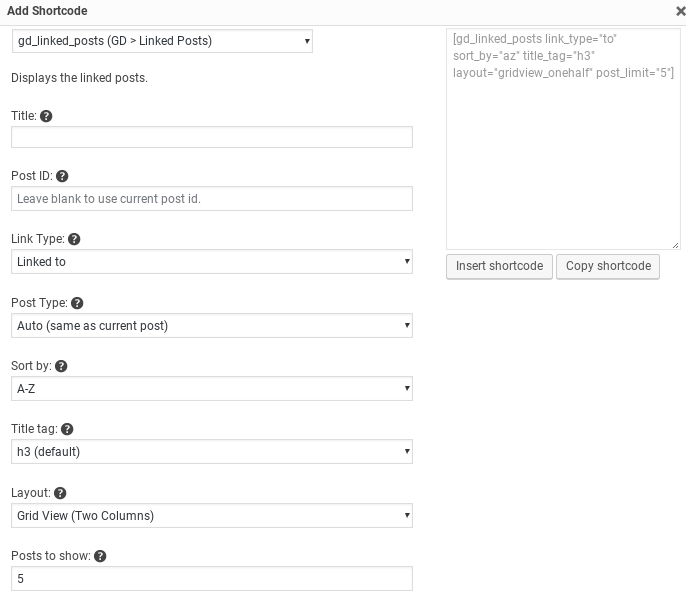Click the Posts to show number field
The height and width of the screenshot is (592, 686).
coord(212,579)
